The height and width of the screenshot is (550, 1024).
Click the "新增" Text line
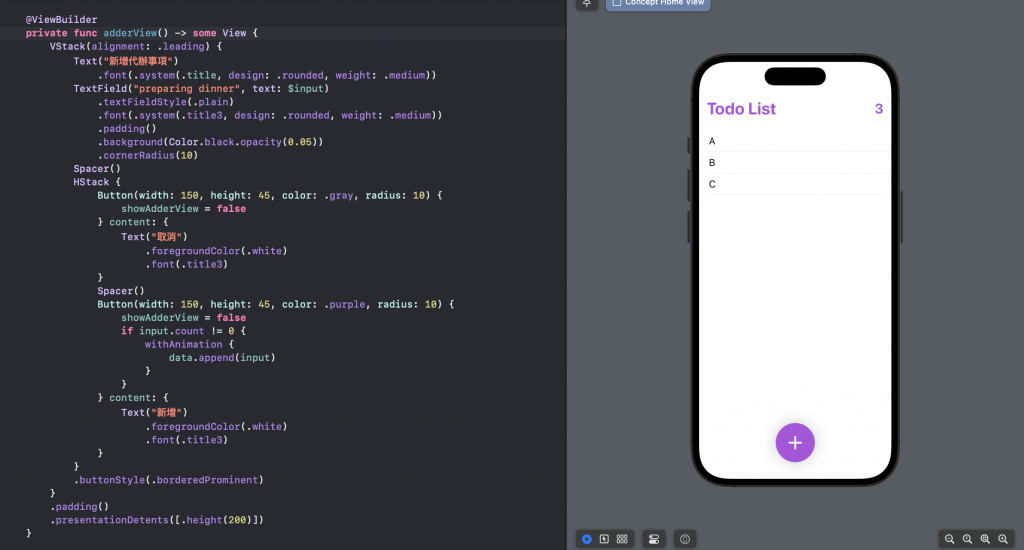pyautogui.click(x=154, y=412)
